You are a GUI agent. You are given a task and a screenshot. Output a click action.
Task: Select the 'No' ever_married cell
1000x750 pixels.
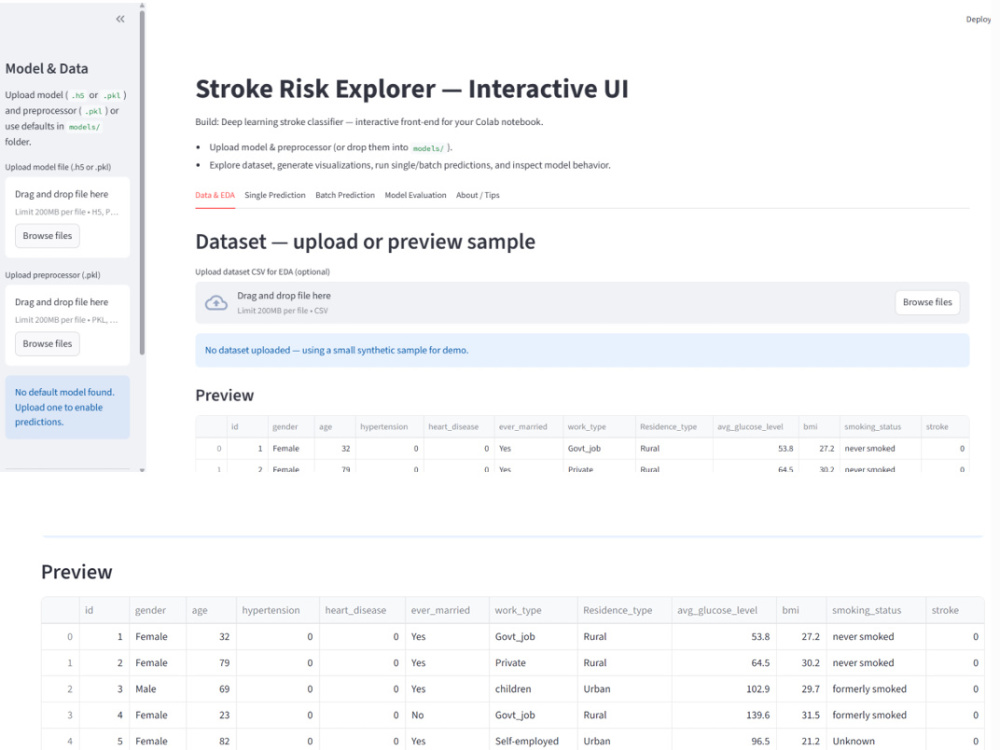[447, 715]
